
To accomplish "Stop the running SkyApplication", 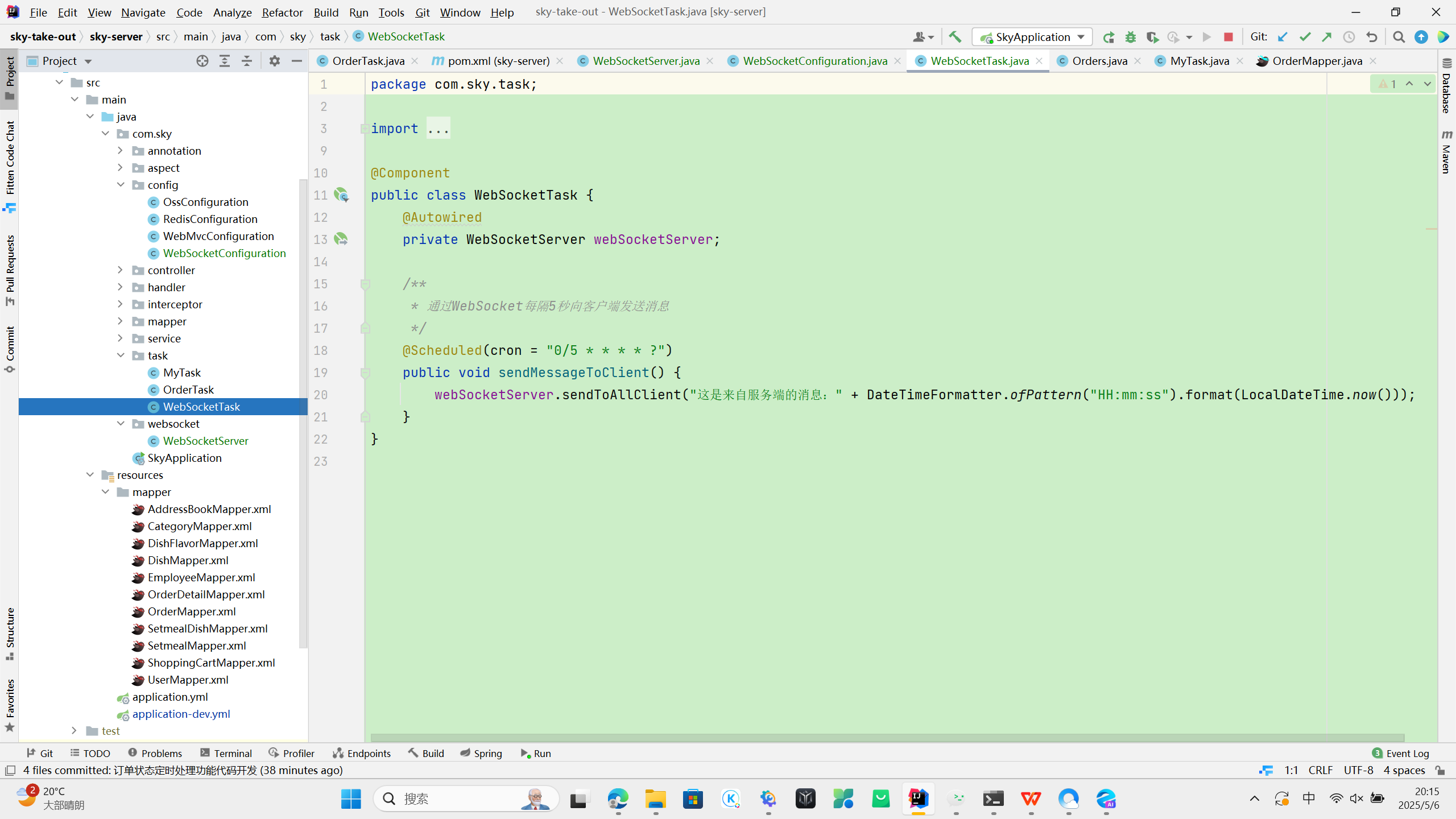I will [1228, 37].
